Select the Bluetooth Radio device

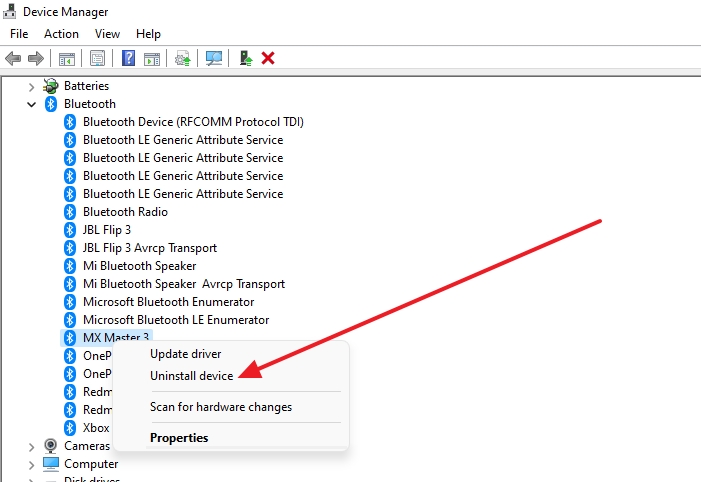coord(125,211)
